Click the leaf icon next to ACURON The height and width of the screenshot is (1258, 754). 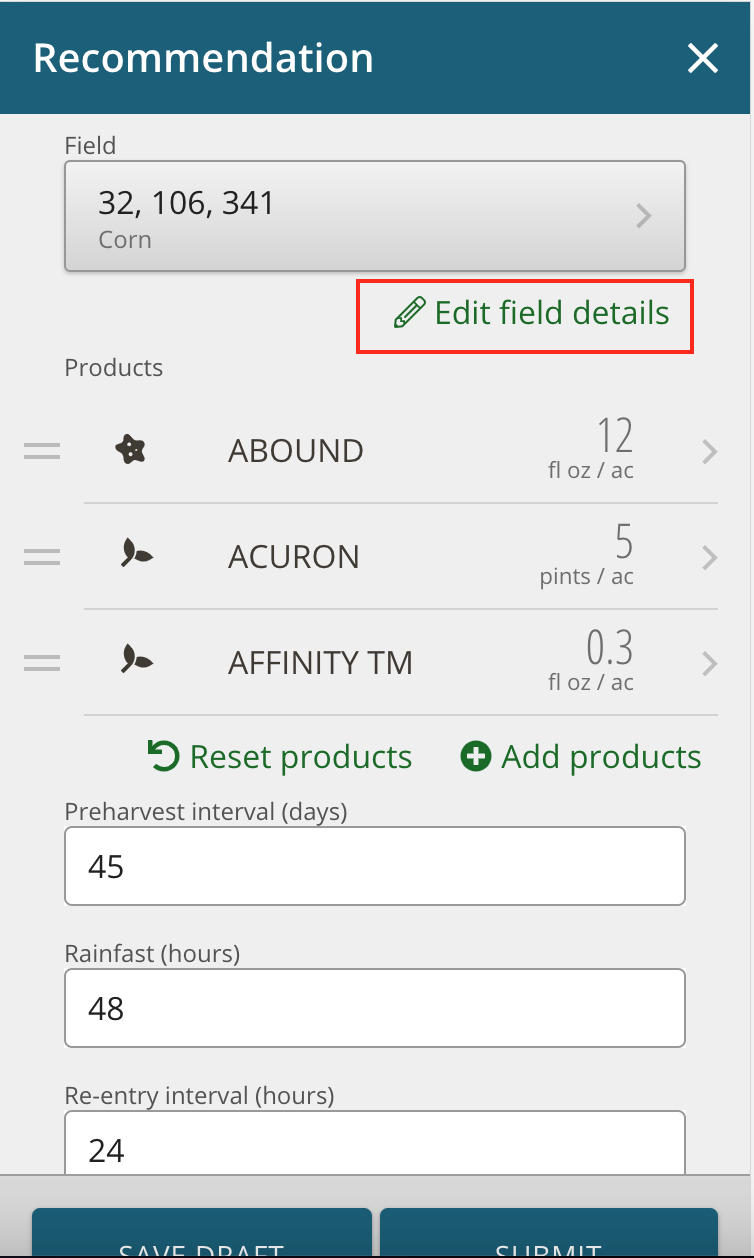136,555
